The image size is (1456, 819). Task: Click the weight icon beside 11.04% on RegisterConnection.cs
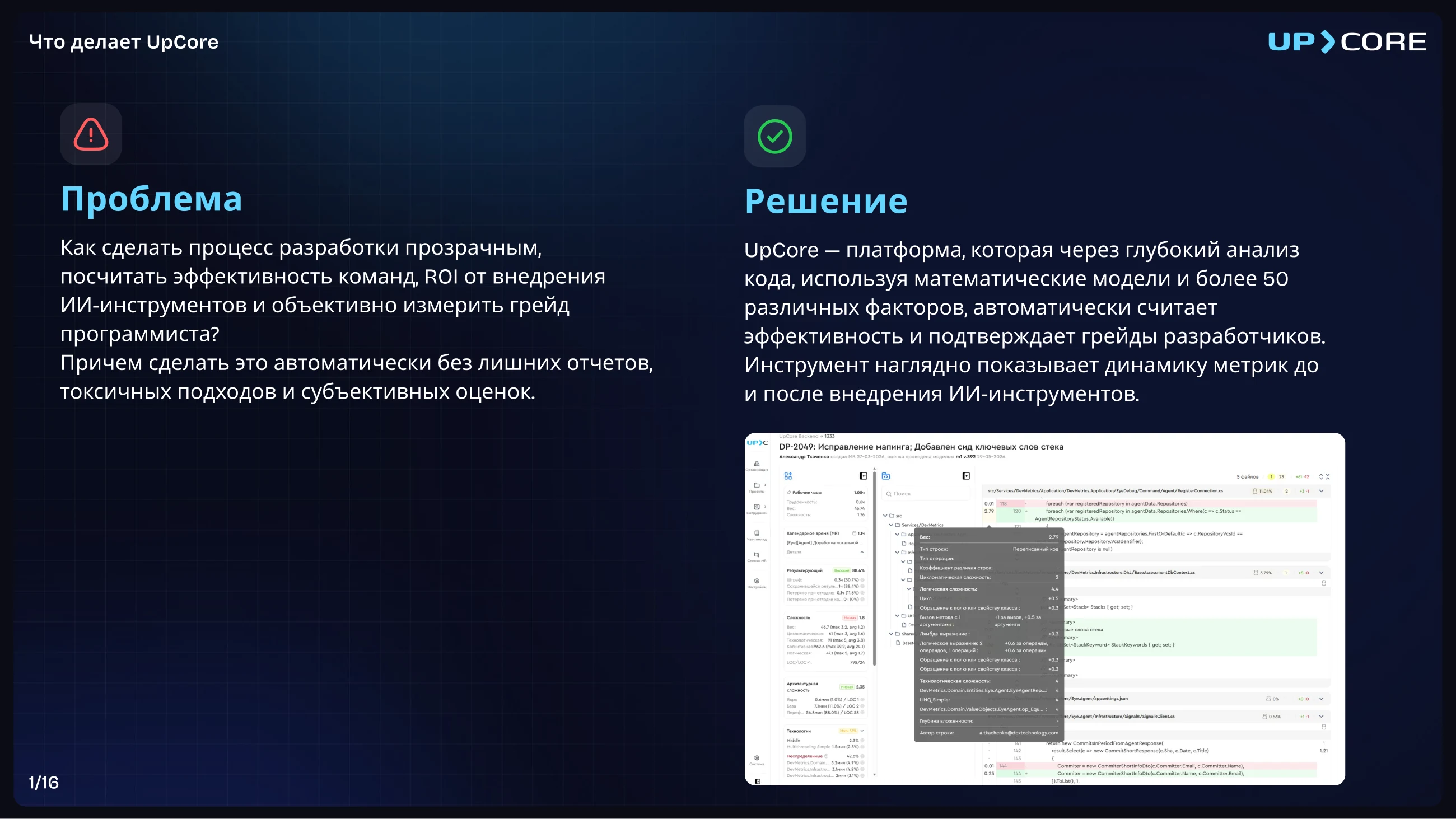[x=1255, y=491]
